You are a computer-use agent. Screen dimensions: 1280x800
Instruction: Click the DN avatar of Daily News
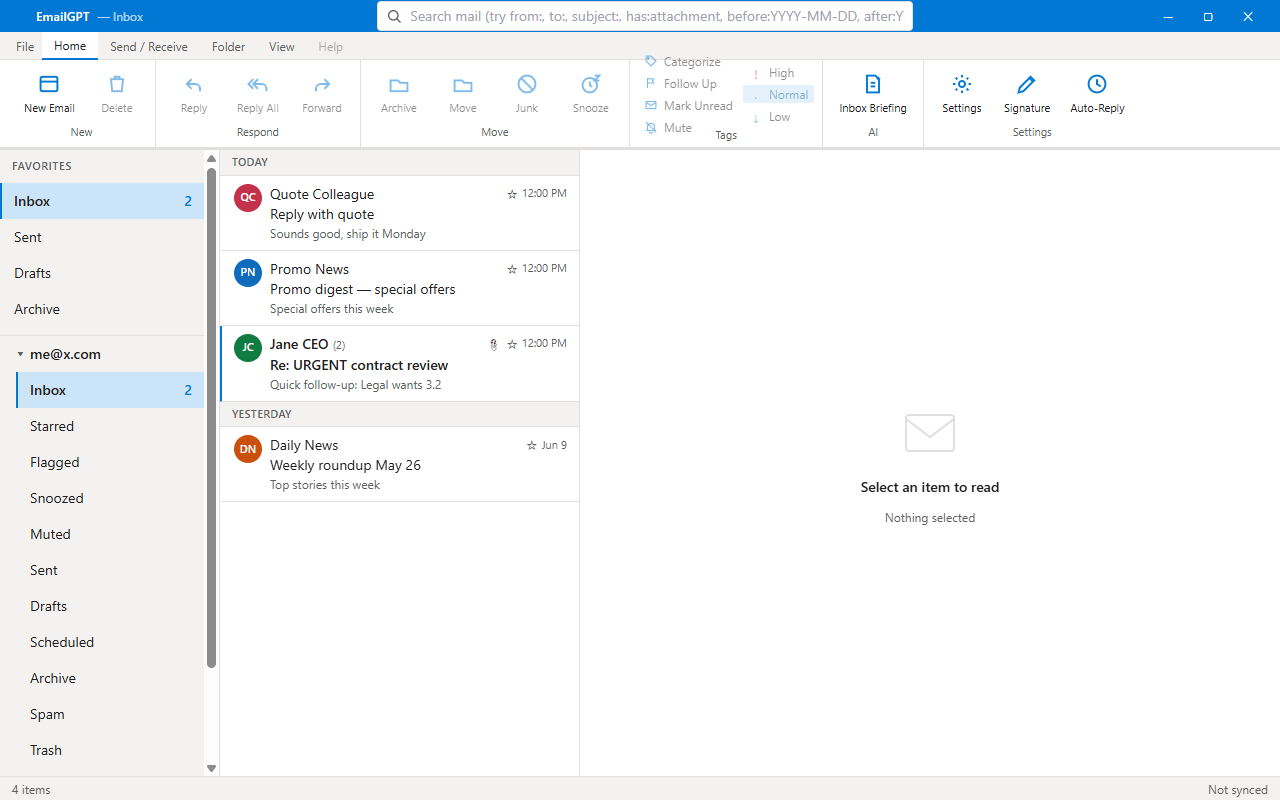click(248, 449)
